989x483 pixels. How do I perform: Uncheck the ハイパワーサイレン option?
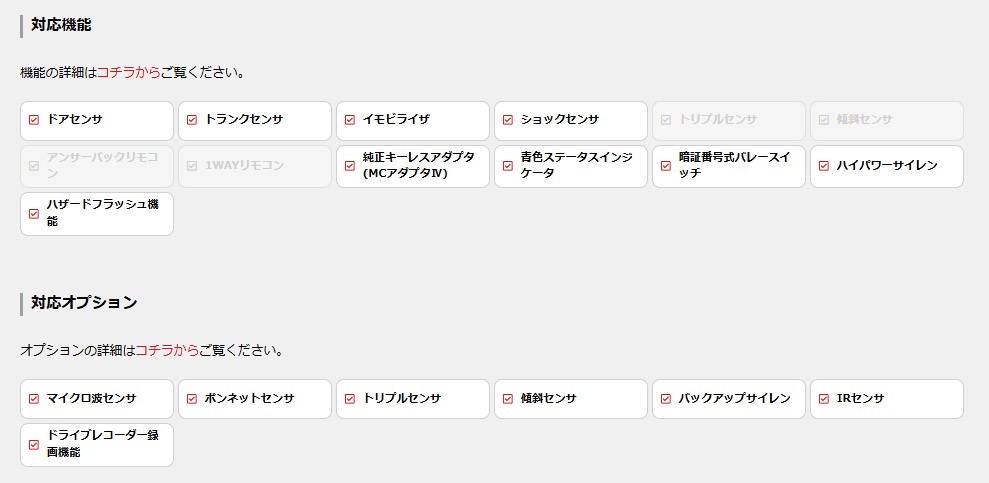coord(824,166)
